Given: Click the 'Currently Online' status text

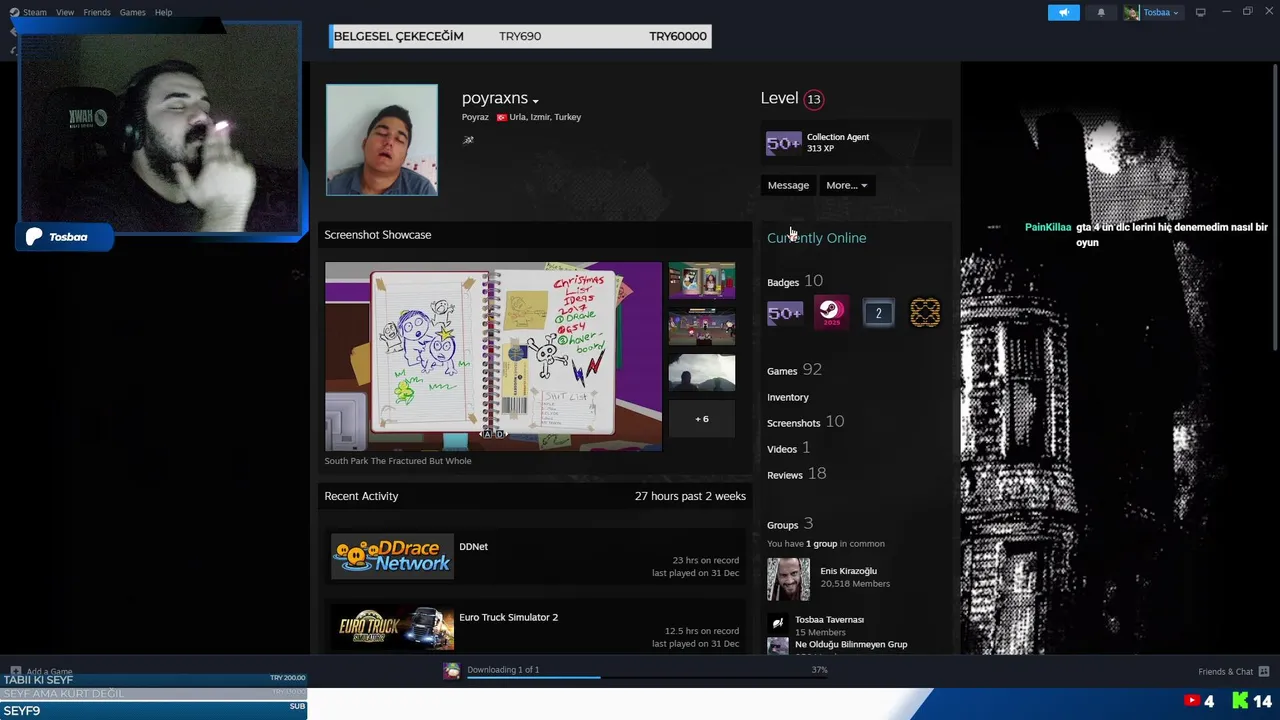Looking at the screenshot, I should pos(816,238).
